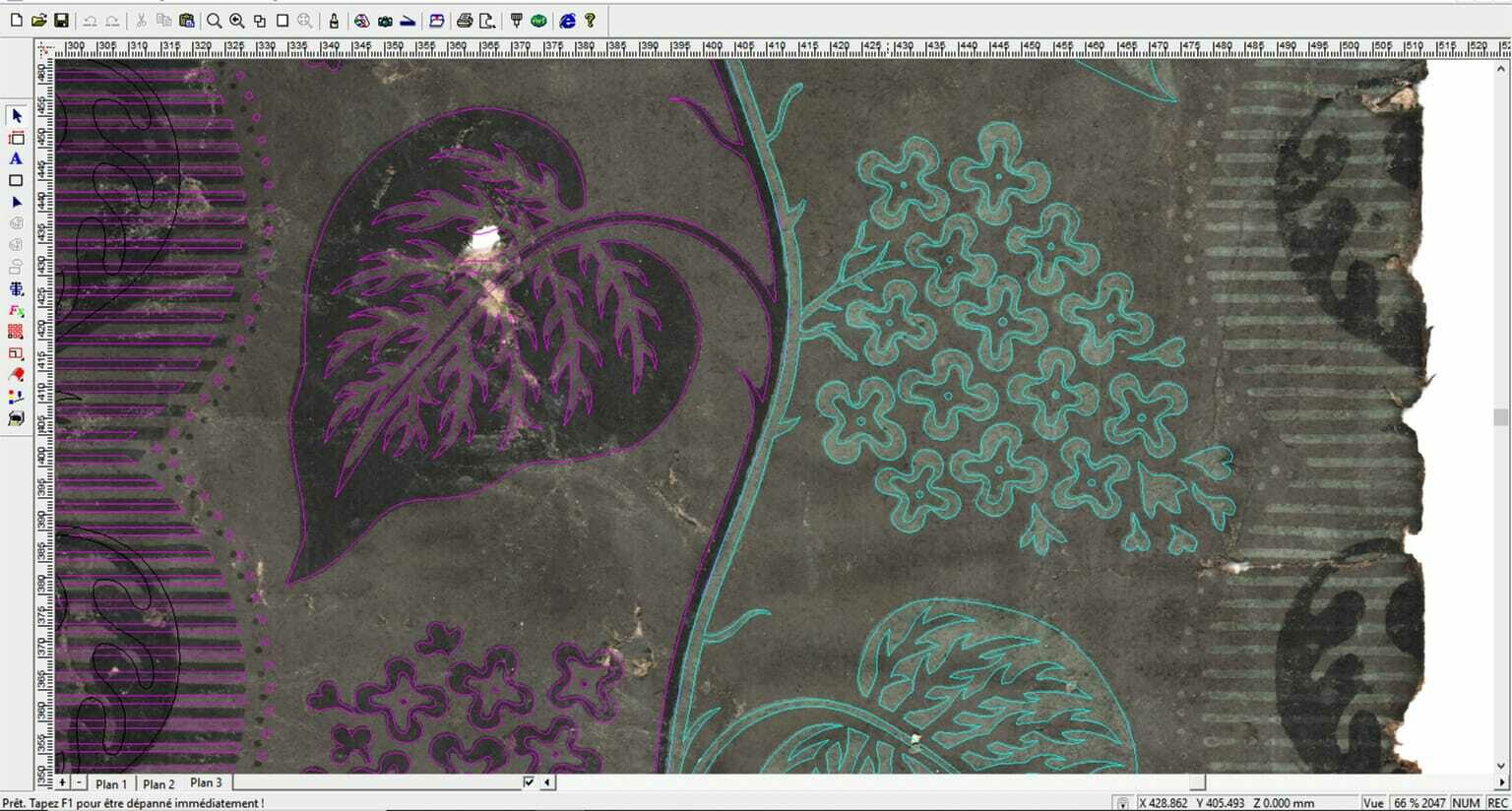
Task: Click the REC indicator in status bar
Action: 1497,803
